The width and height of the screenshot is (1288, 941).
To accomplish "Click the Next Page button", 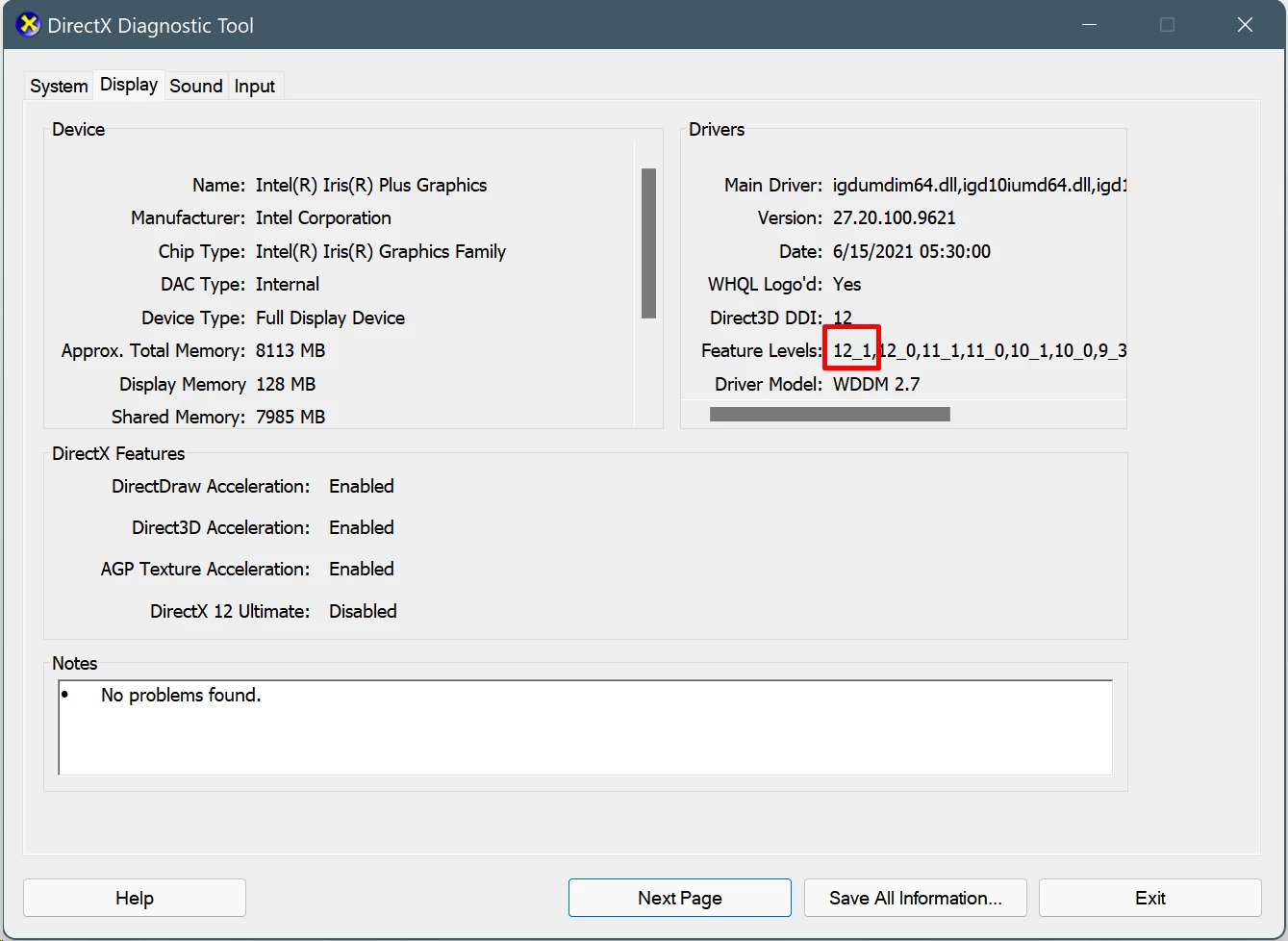I will point(680,898).
